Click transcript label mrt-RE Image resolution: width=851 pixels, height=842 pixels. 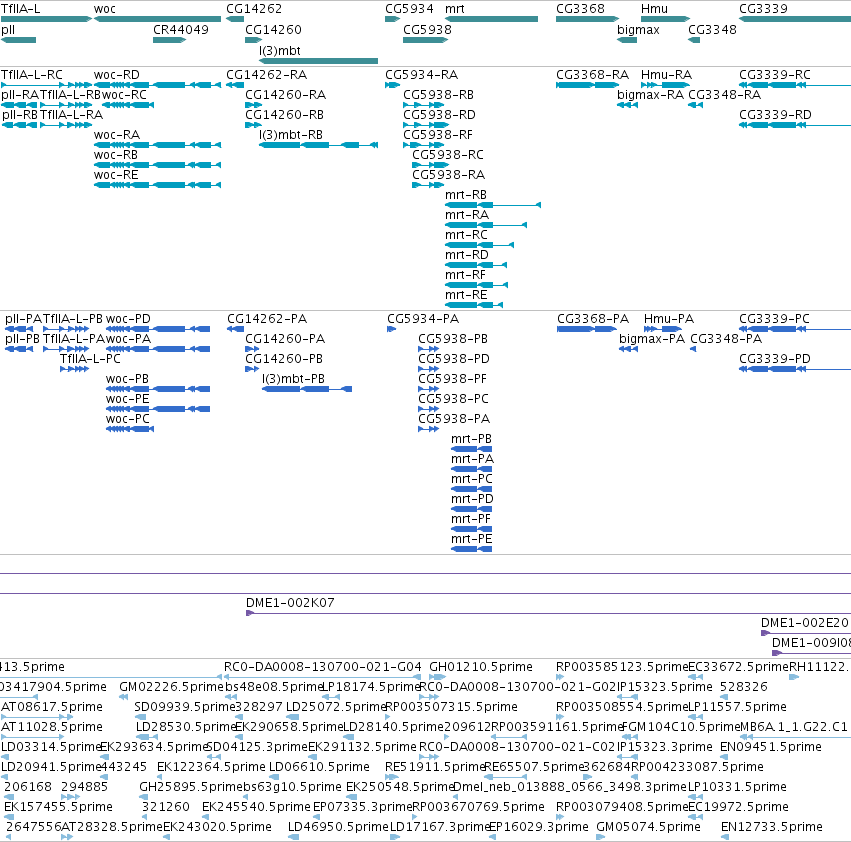466,295
